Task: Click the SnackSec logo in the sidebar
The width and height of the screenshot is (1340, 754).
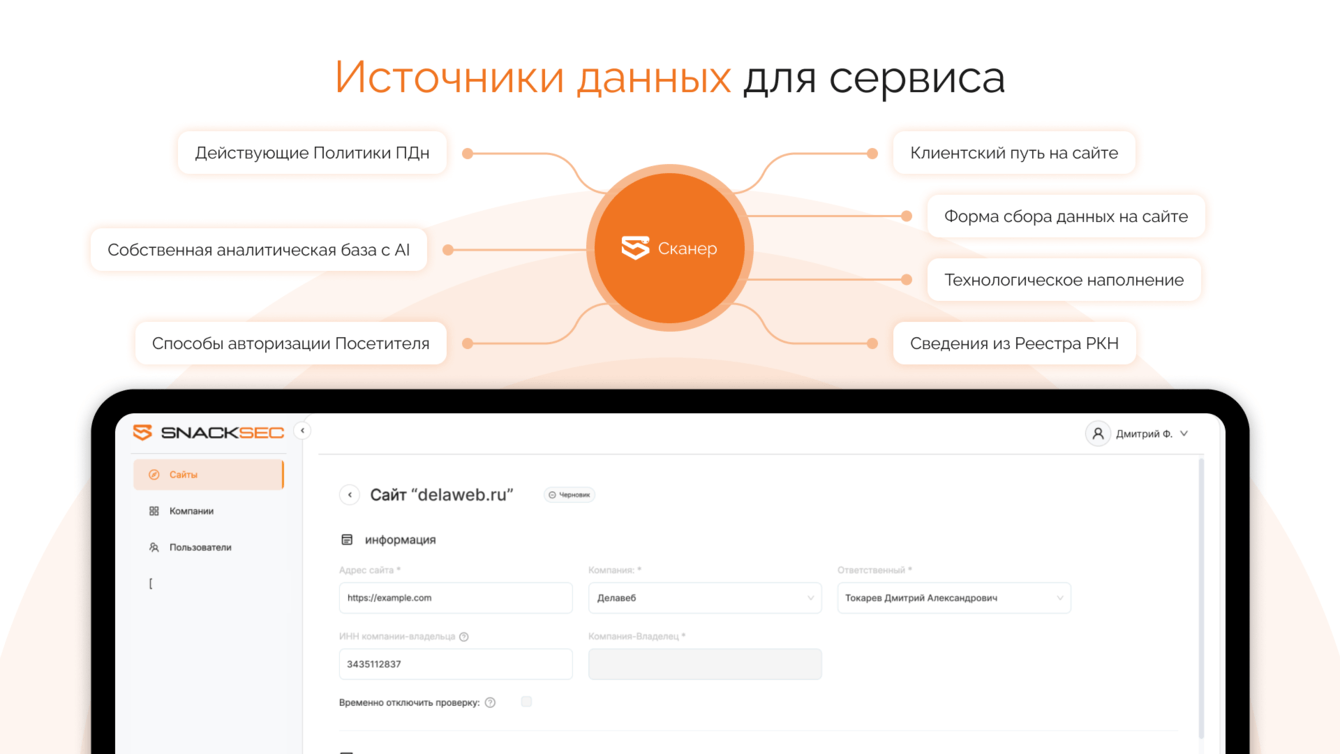Action: [x=209, y=432]
